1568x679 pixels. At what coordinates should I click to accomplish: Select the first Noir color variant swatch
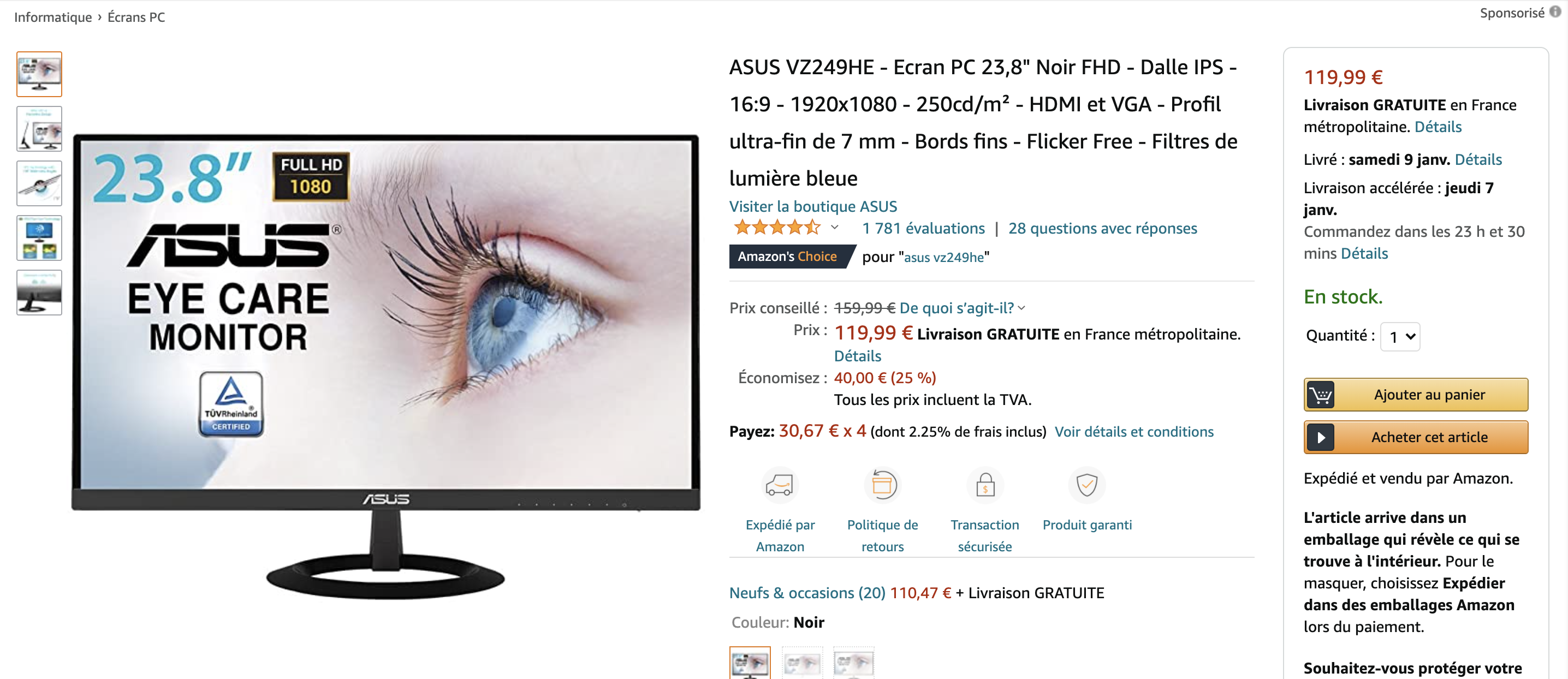click(750, 663)
